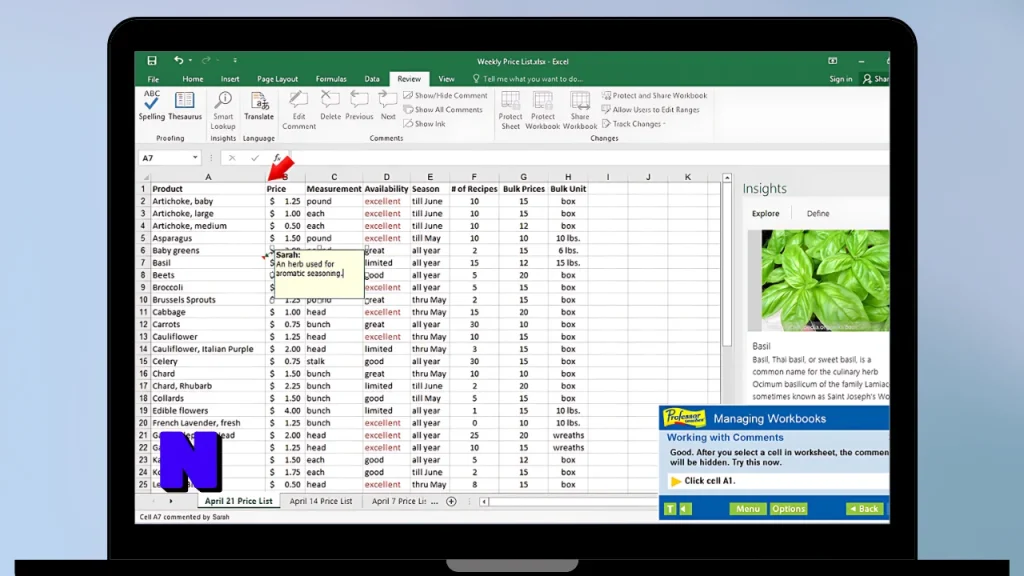The image size is (1024, 576).
Task: Click the Asparagus cell
Action: [x=208, y=238]
